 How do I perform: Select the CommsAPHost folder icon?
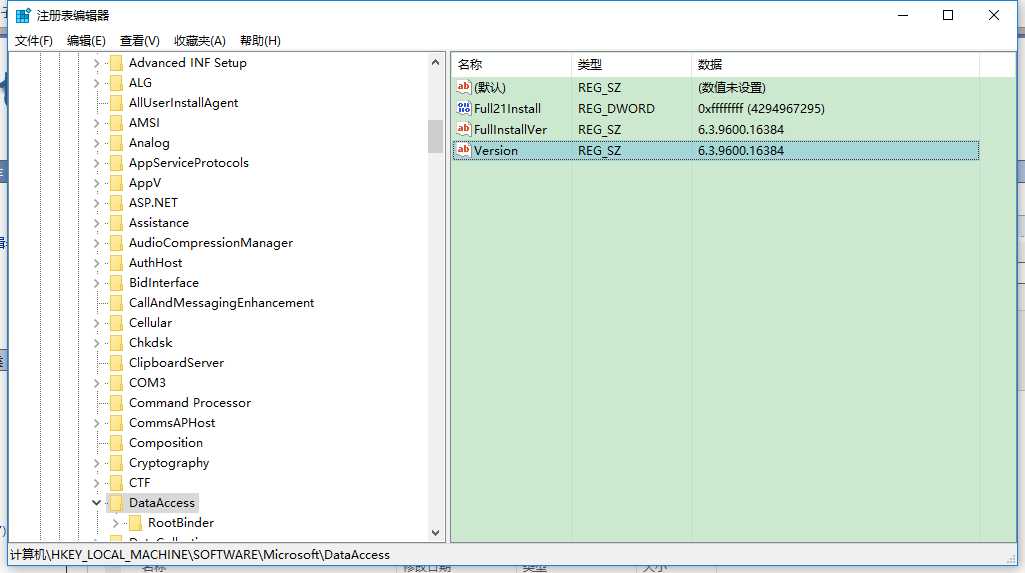coord(116,423)
